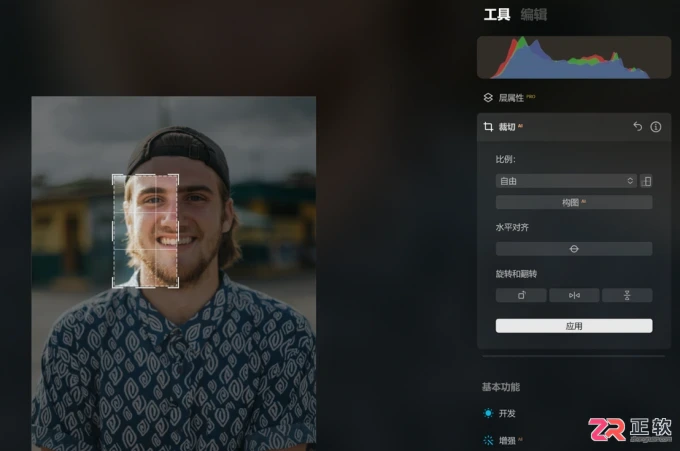Click the top-right crop corner handle
The height and width of the screenshot is (451, 680).
click(x=178, y=176)
